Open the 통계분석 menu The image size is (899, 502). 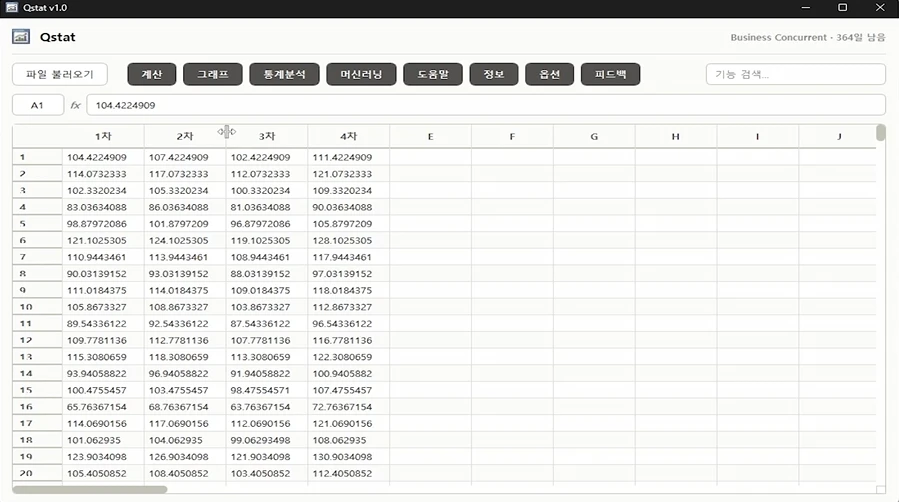[x=284, y=74]
